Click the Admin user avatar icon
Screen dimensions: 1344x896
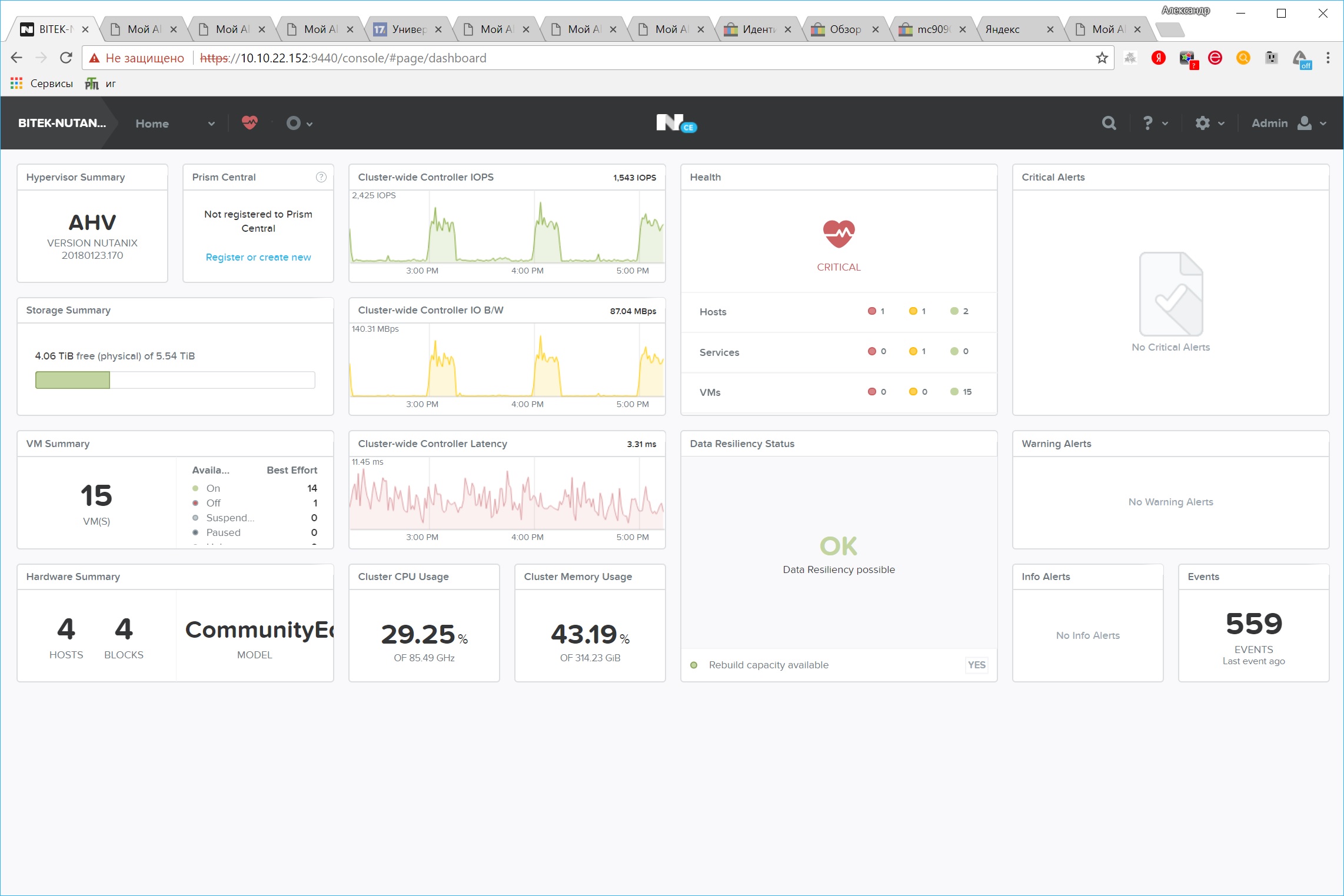[1305, 123]
